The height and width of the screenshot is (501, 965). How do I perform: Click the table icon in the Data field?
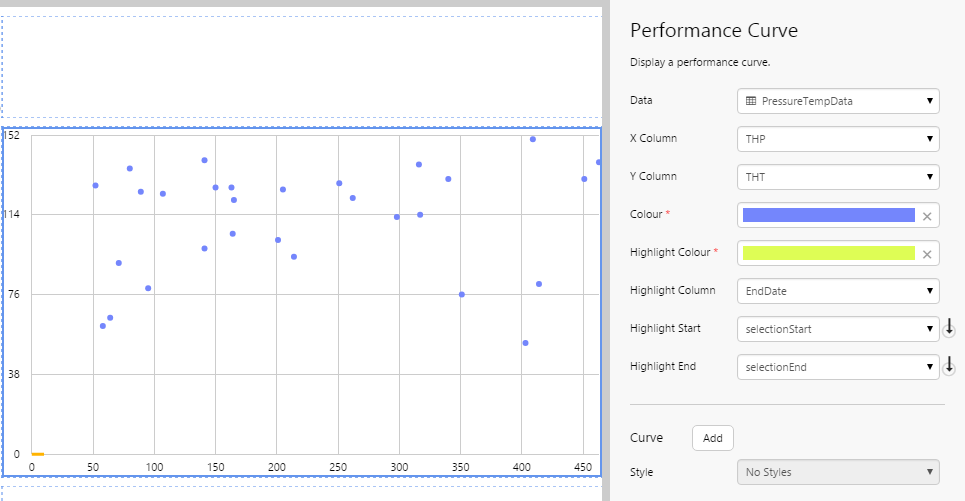pos(751,101)
